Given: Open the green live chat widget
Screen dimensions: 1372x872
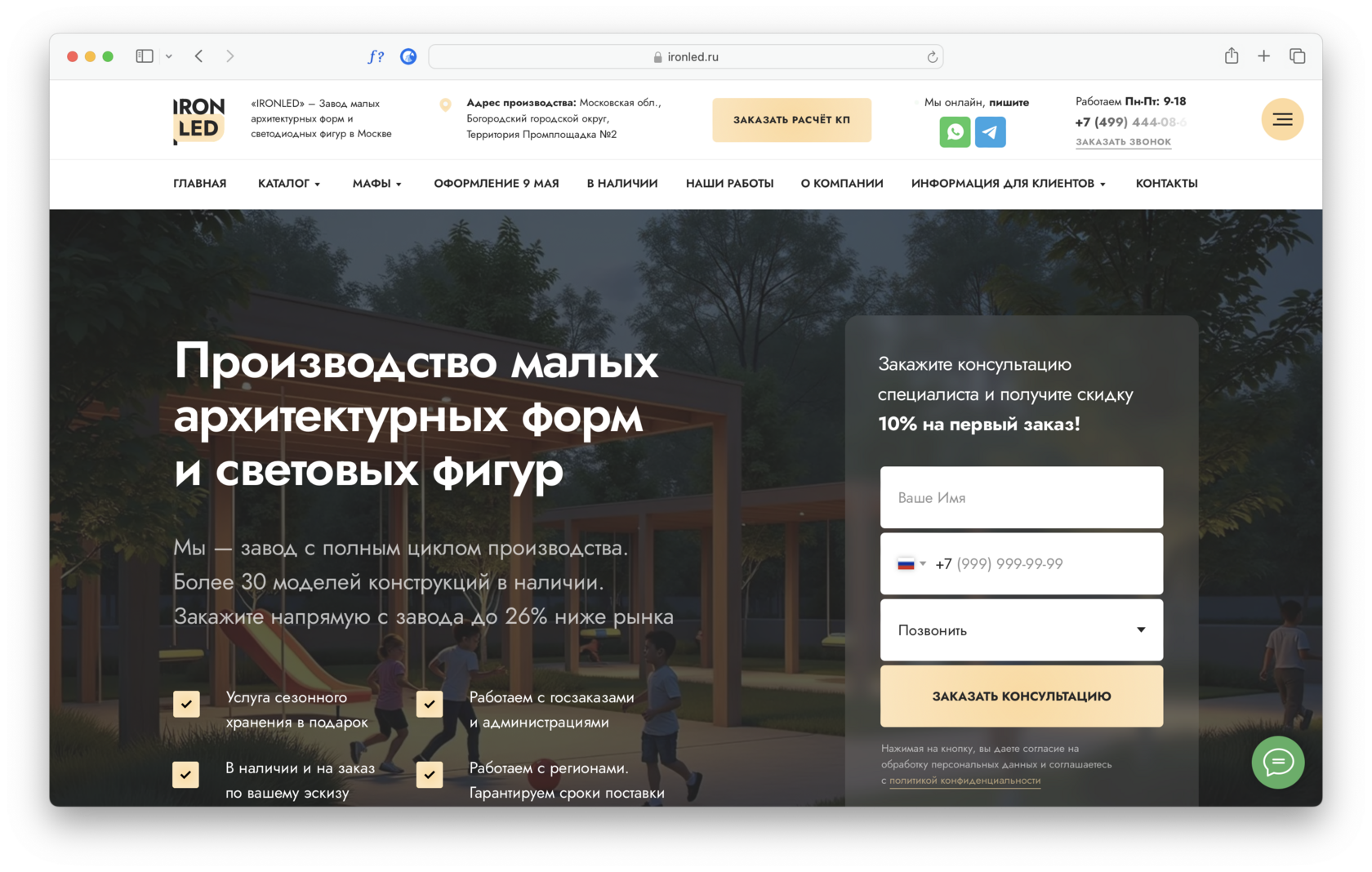Looking at the screenshot, I should 1278,763.
